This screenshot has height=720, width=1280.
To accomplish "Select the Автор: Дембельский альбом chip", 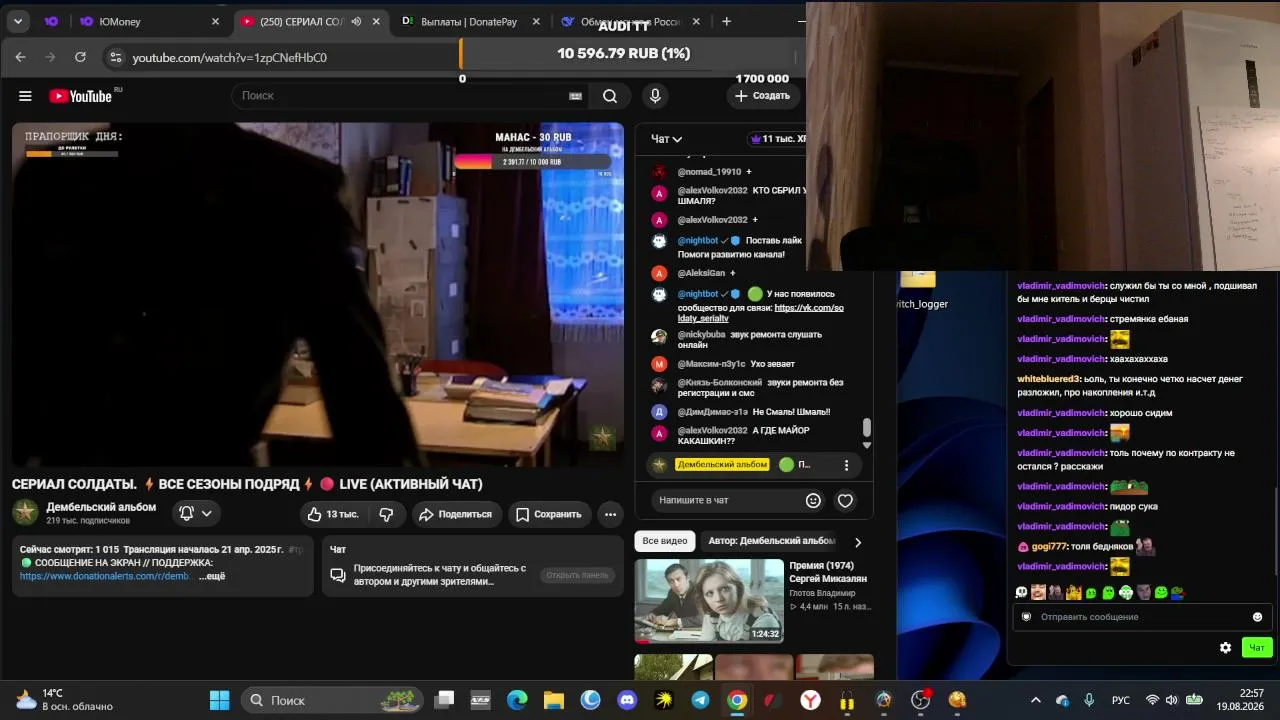I will click(771, 541).
